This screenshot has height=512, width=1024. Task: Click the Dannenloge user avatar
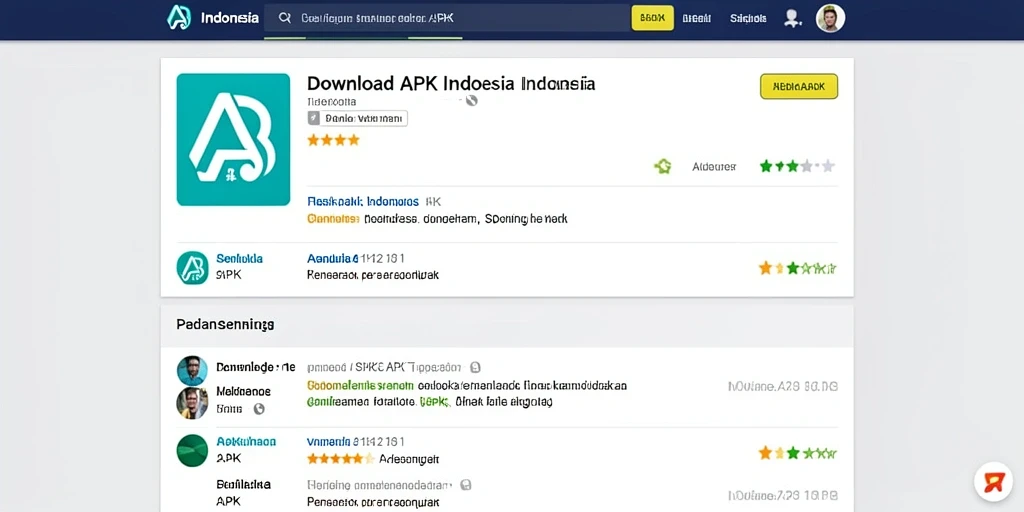(x=193, y=371)
